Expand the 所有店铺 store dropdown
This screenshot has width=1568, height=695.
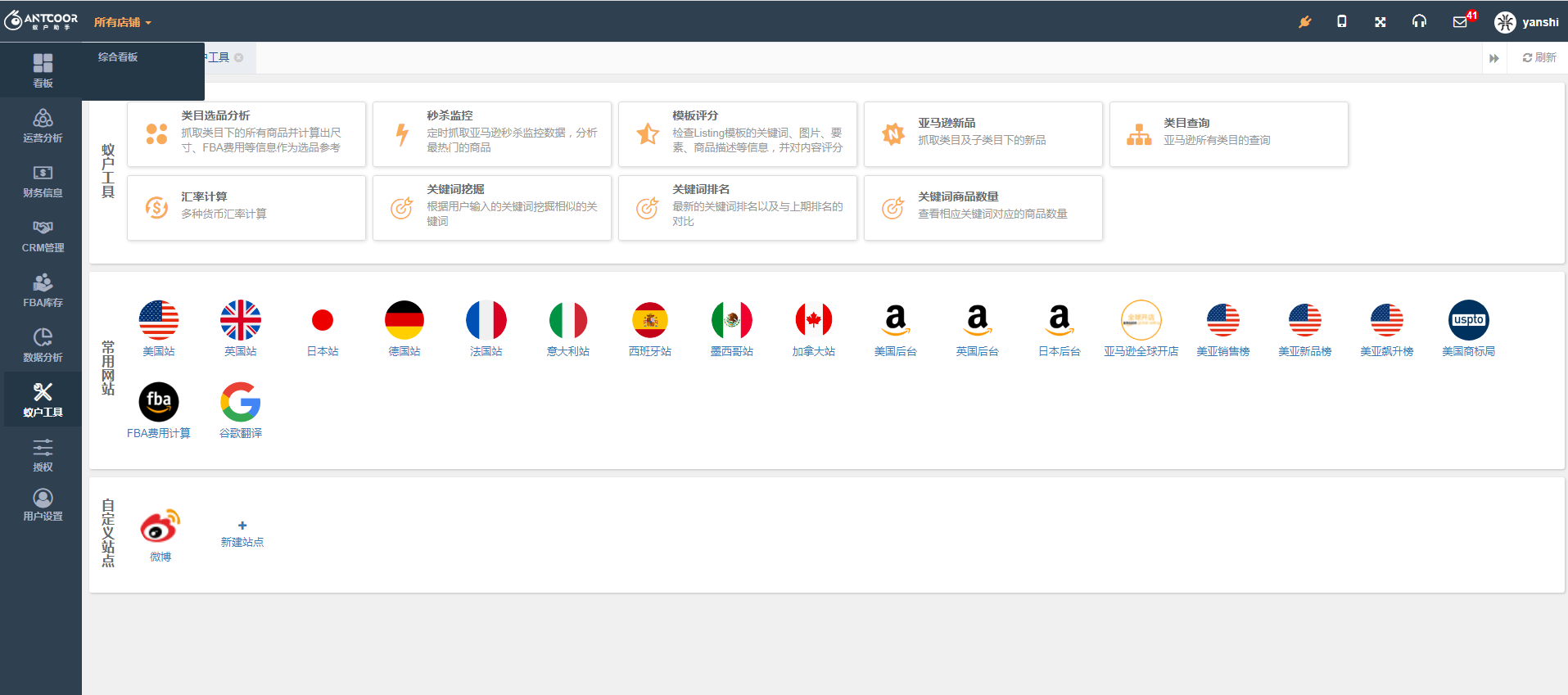coord(122,22)
